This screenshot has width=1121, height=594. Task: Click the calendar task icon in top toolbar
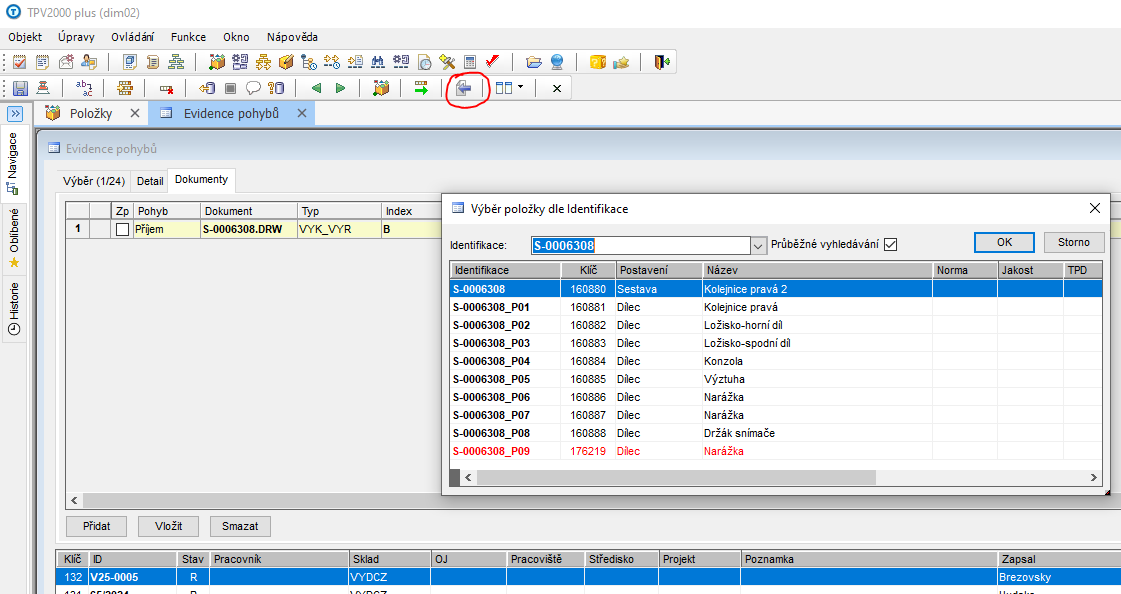click(x=20, y=62)
